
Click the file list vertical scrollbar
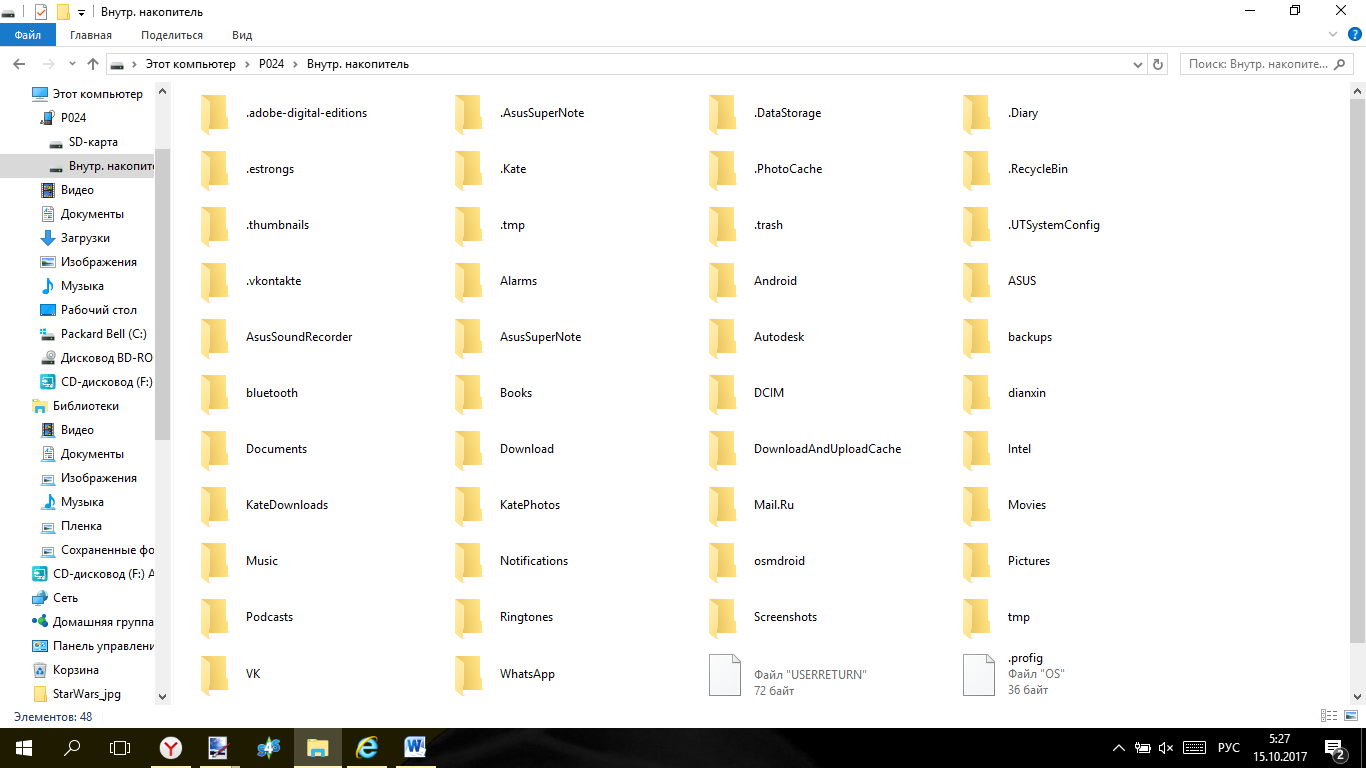point(1357,370)
